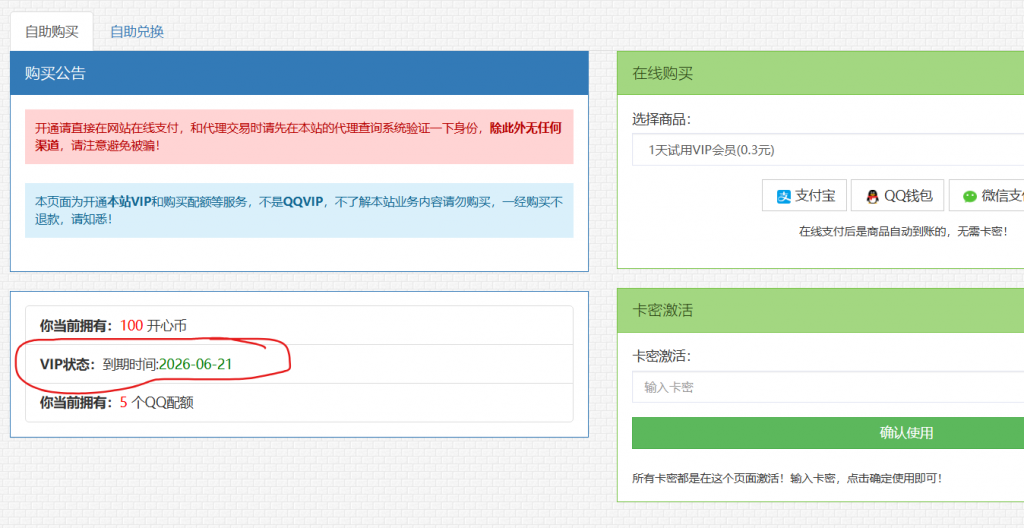Click the 选择商品 field label

pos(662,119)
